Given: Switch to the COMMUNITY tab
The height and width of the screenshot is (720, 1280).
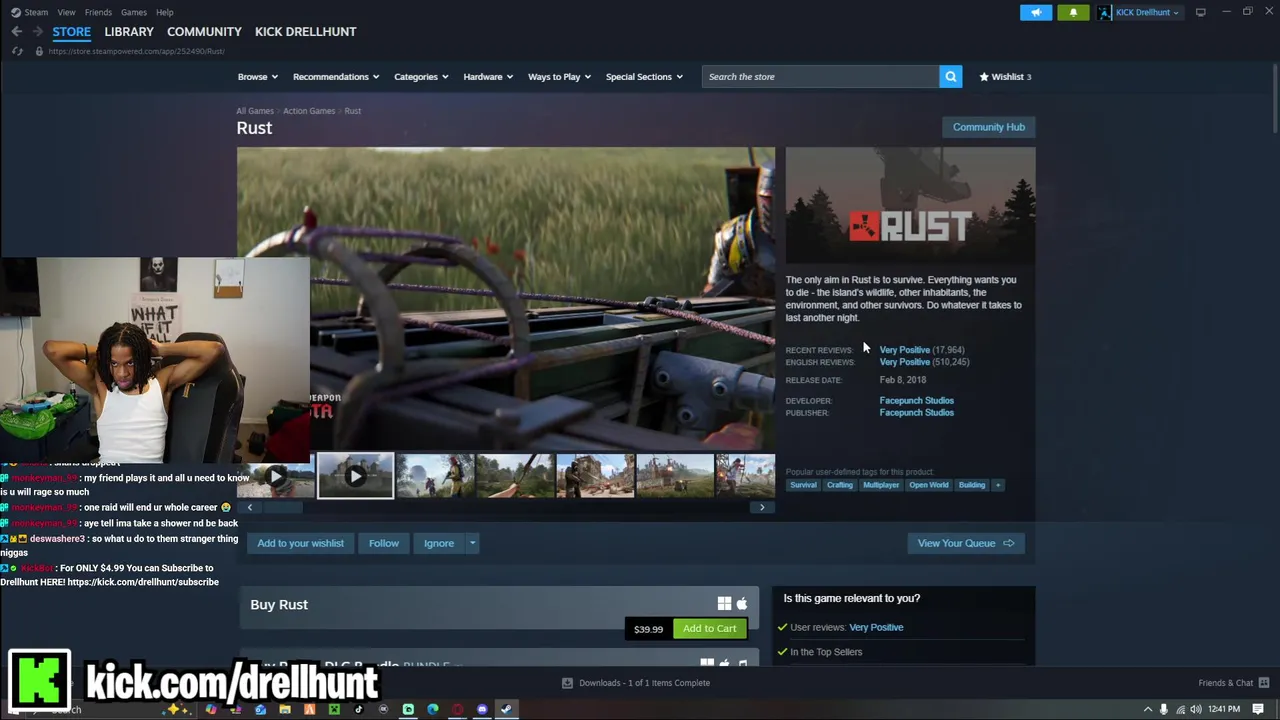Looking at the screenshot, I should 204,32.
